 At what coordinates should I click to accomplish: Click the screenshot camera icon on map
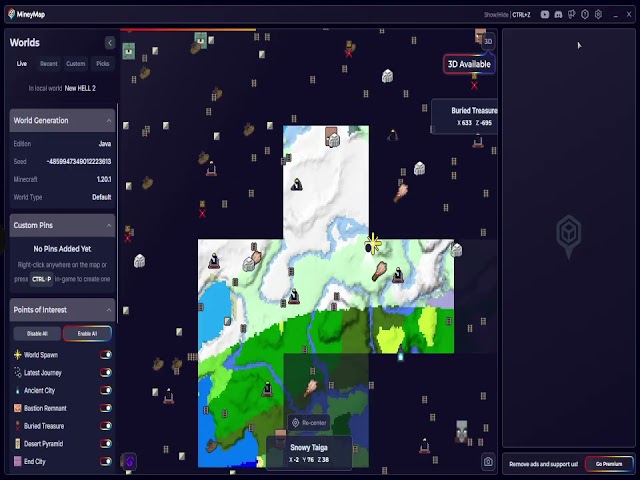click(x=488, y=462)
